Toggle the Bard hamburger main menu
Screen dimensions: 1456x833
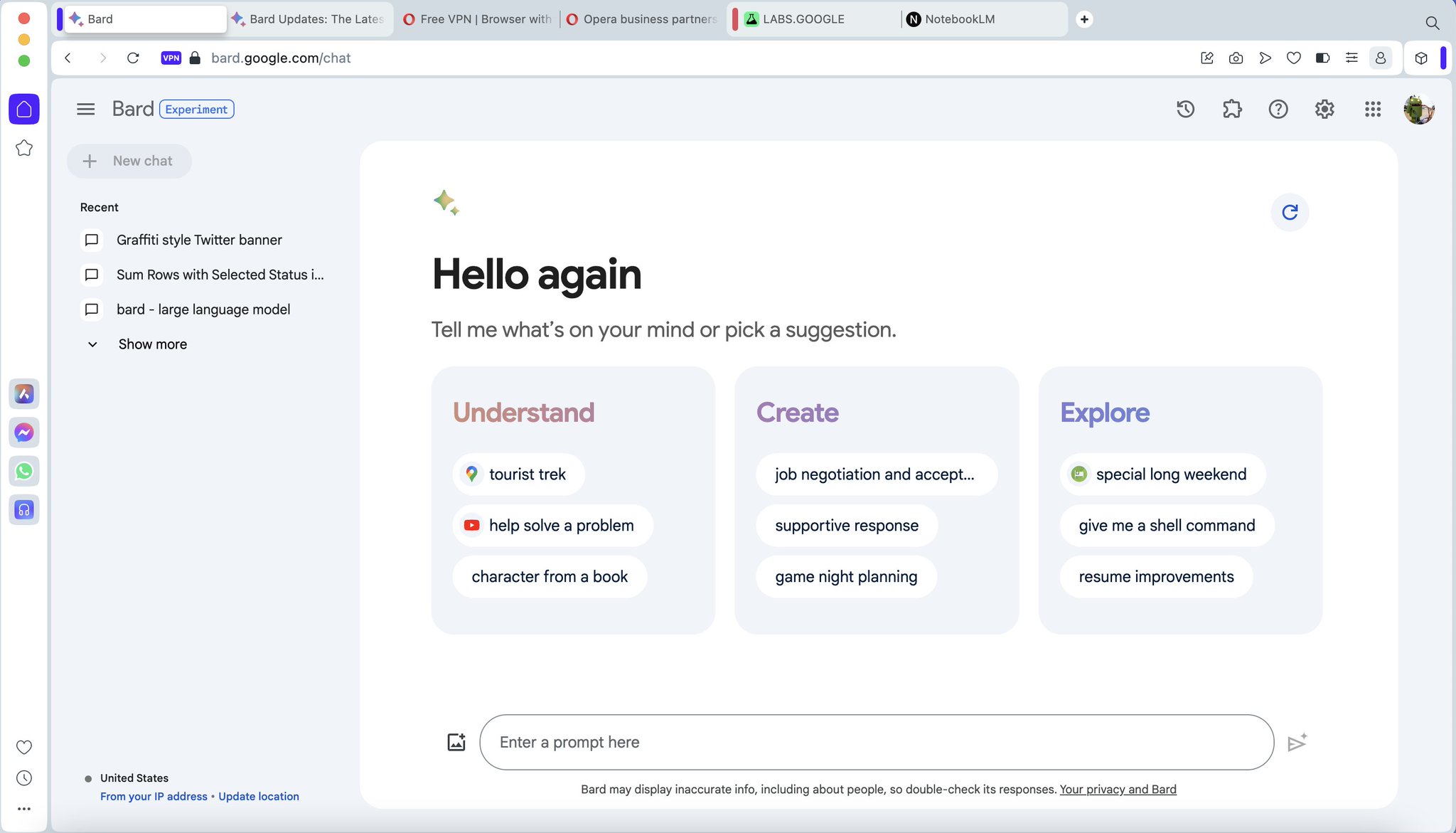(x=86, y=109)
